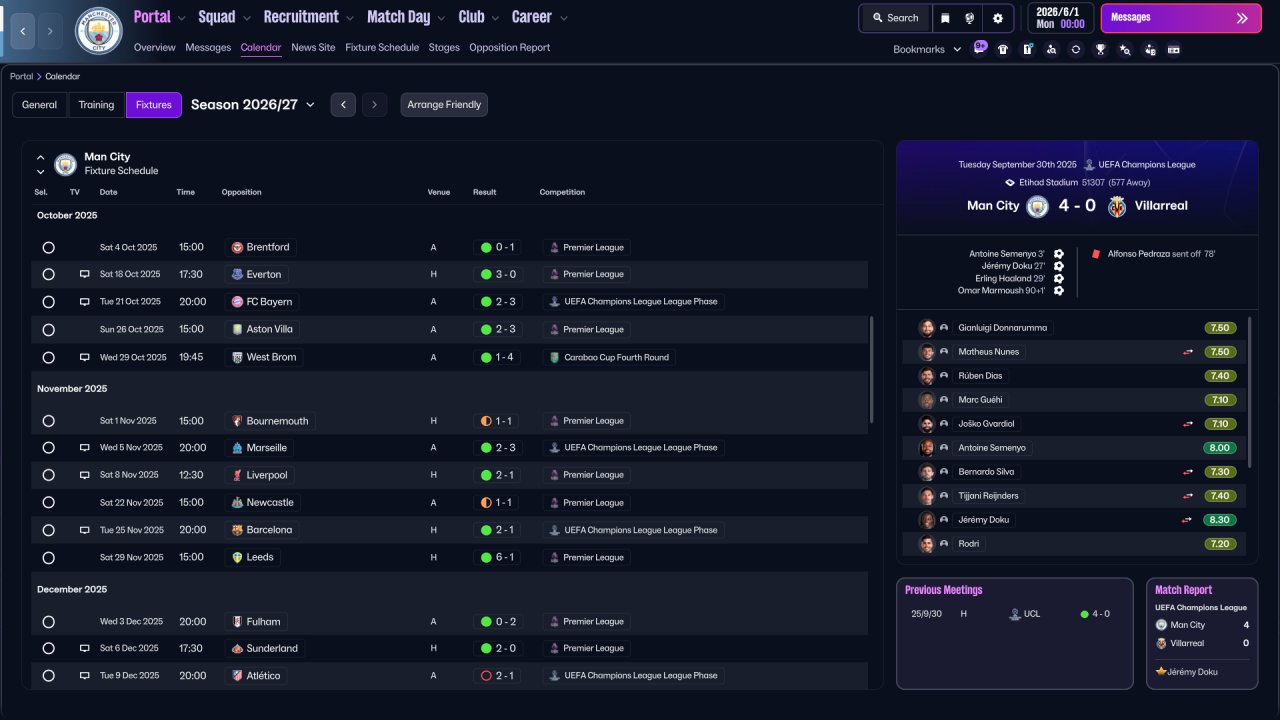Image resolution: width=1280 pixels, height=720 pixels.
Task: Click the trophy icon in bookmarks bar
Action: click(x=1100, y=49)
